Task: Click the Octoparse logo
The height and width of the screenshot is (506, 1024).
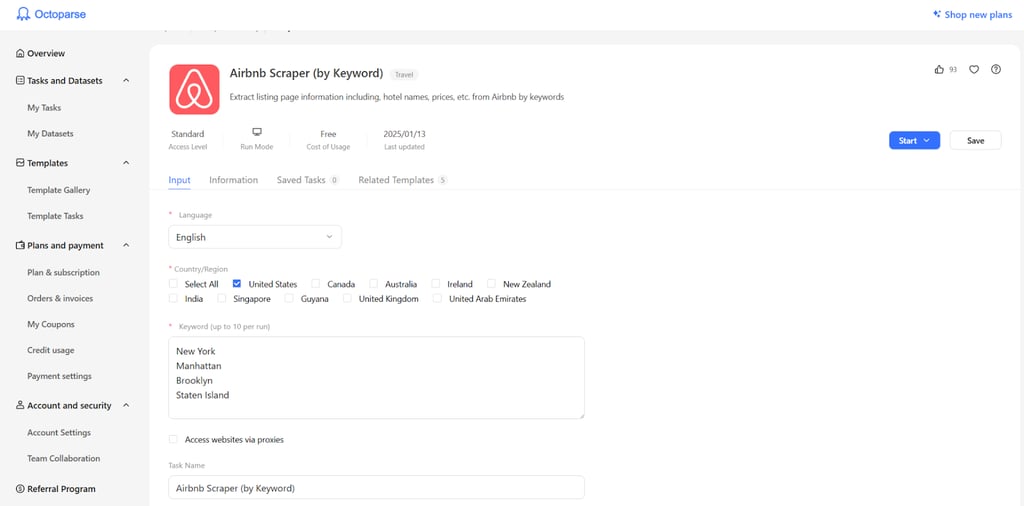Action: (x=51, y=14)
